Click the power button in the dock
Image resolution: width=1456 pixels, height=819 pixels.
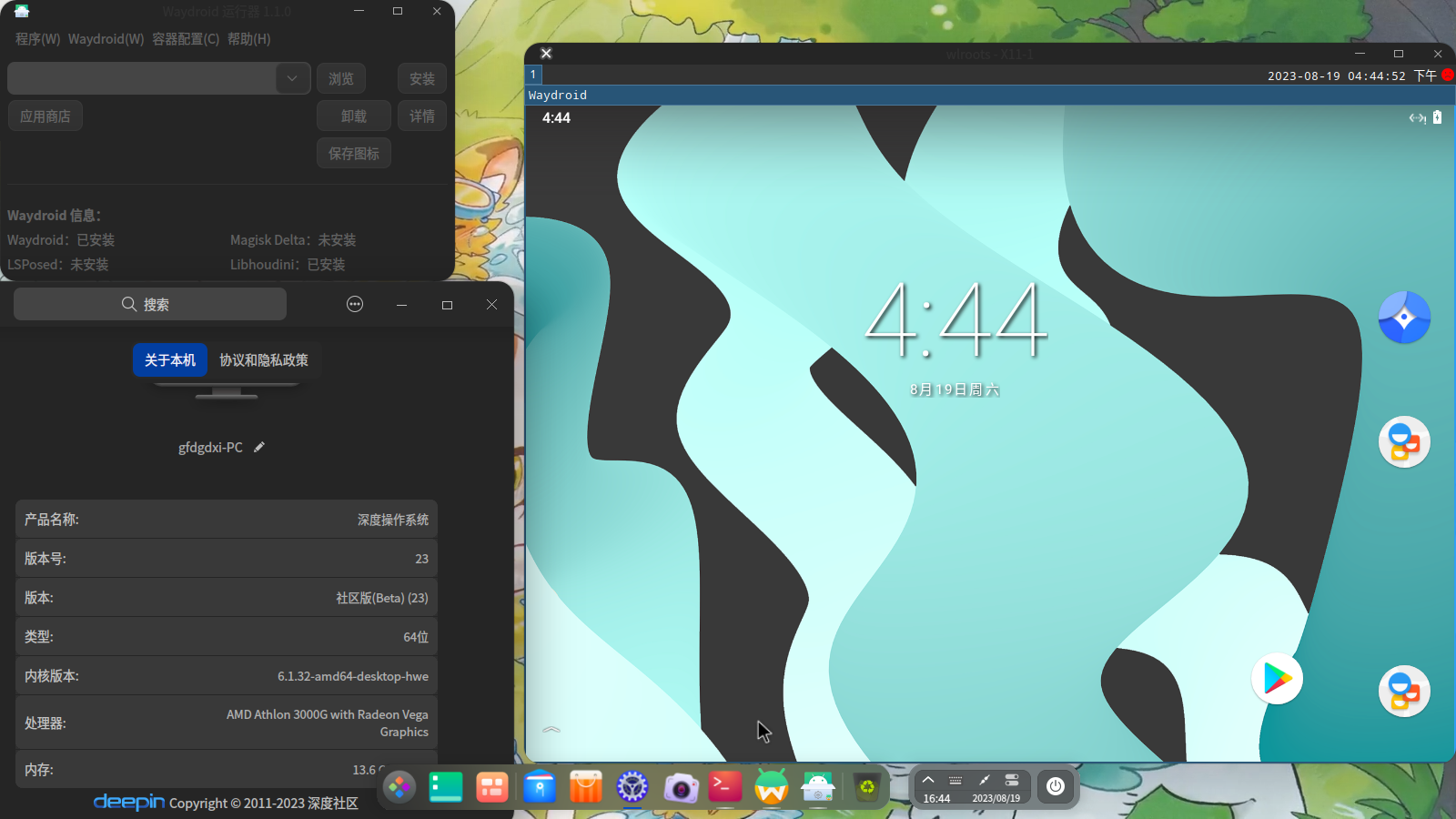[x=1056, y=786]
